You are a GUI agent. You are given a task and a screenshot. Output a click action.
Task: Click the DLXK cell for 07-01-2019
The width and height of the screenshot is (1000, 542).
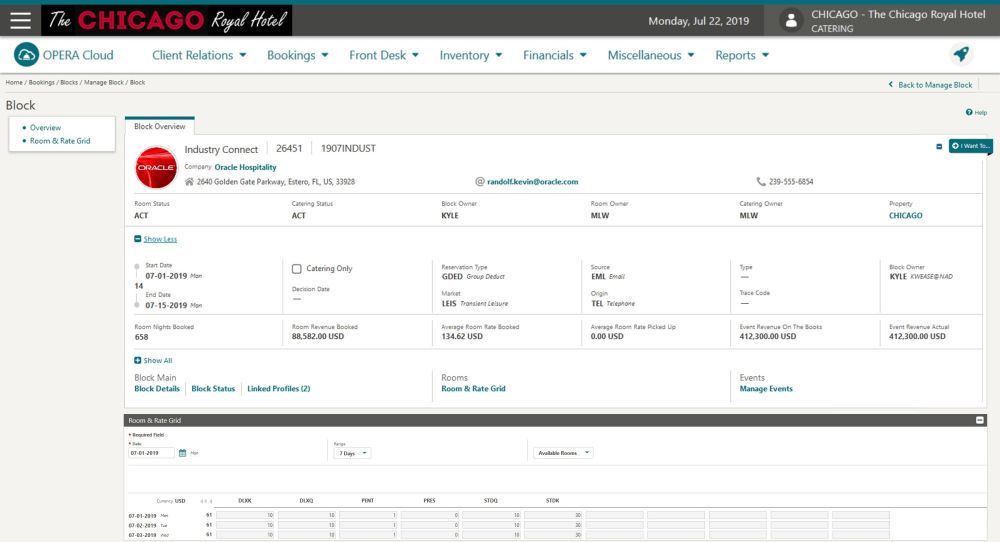pyautogui.click(x=246, y=515)
